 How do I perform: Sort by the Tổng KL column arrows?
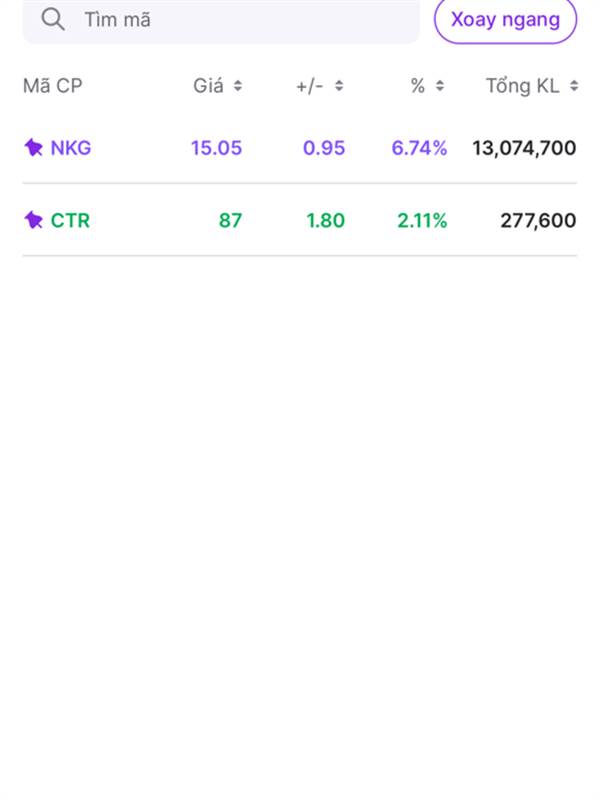[573, 86]
